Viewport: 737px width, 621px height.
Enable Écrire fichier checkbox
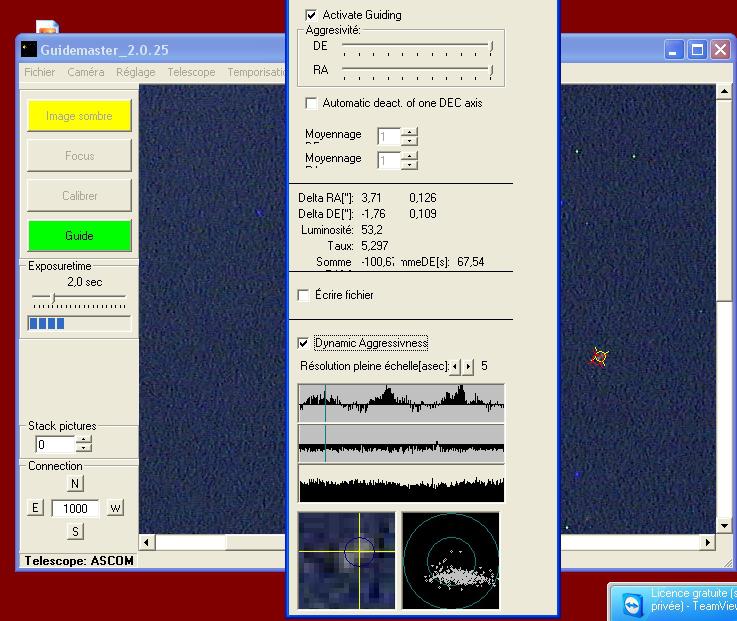point(303,295)
